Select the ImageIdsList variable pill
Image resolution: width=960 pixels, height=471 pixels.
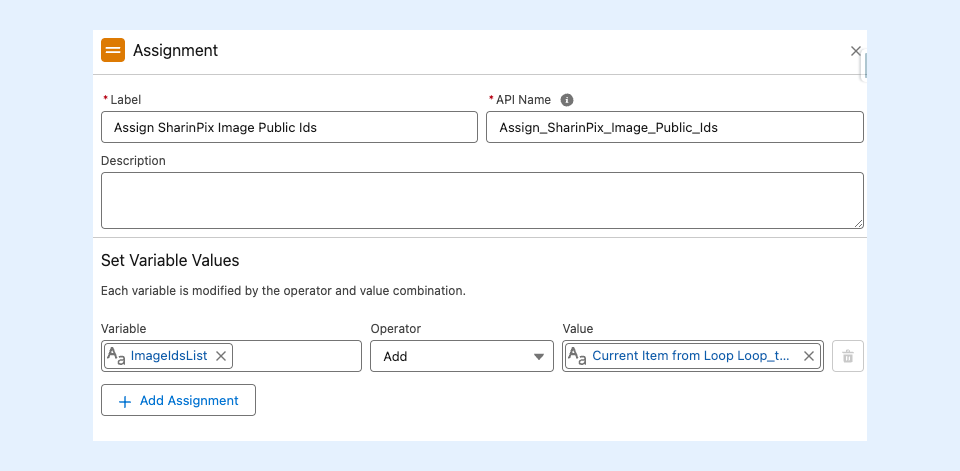point(170,356)
